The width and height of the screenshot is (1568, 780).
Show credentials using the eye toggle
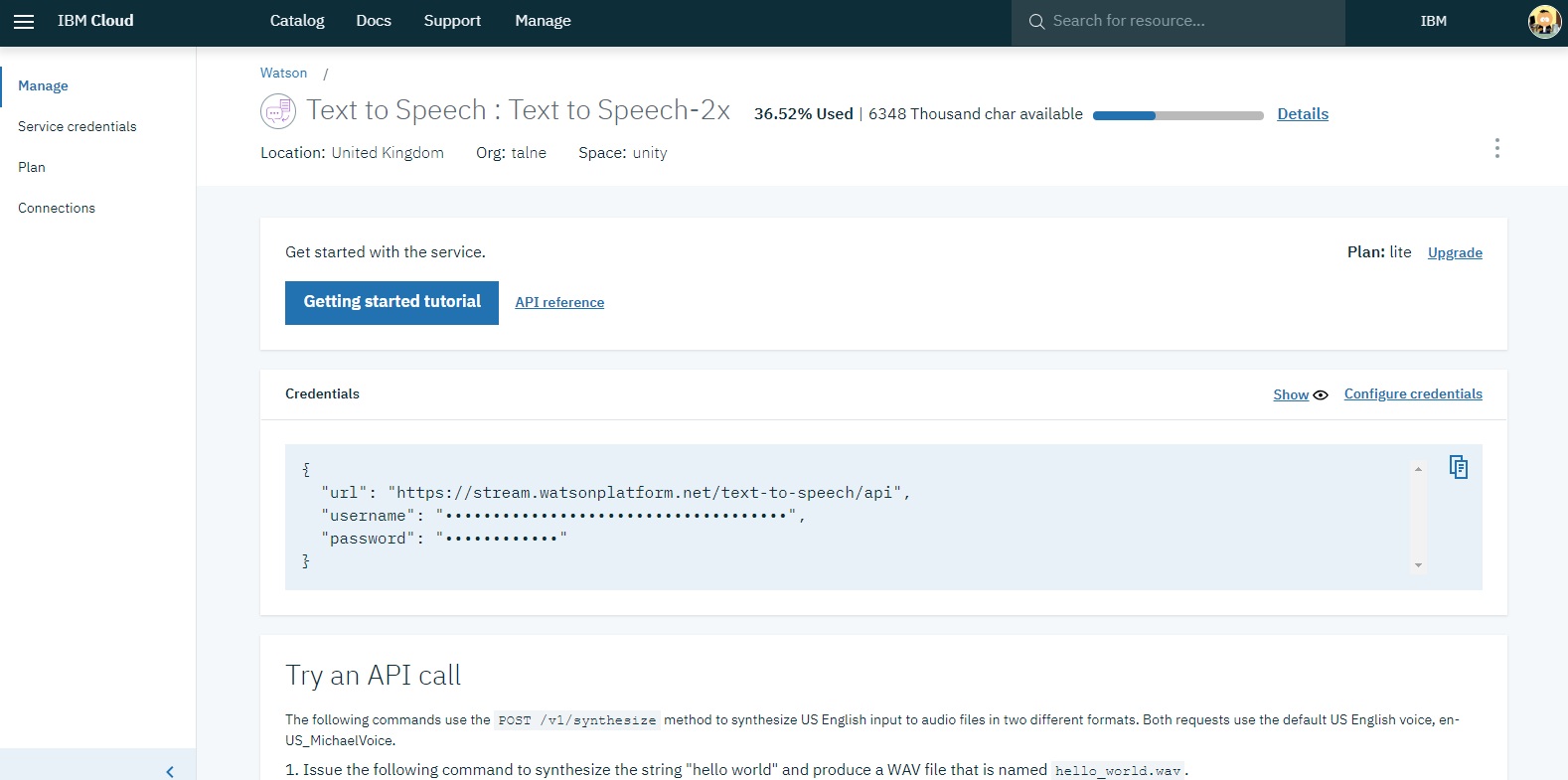click(1301, 394)
